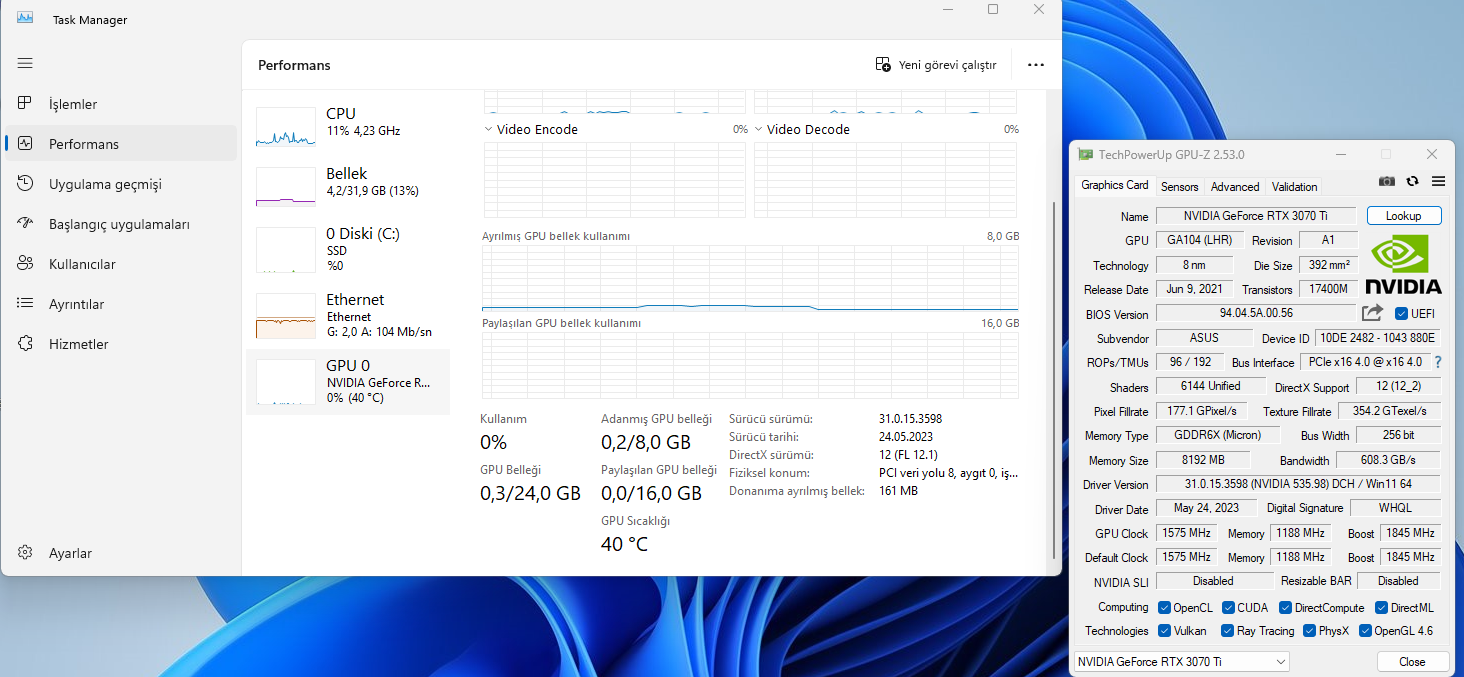
Task: Click the Paylaşılan GPU bellek kullanımı graph
Action: [x=750, y=366]
